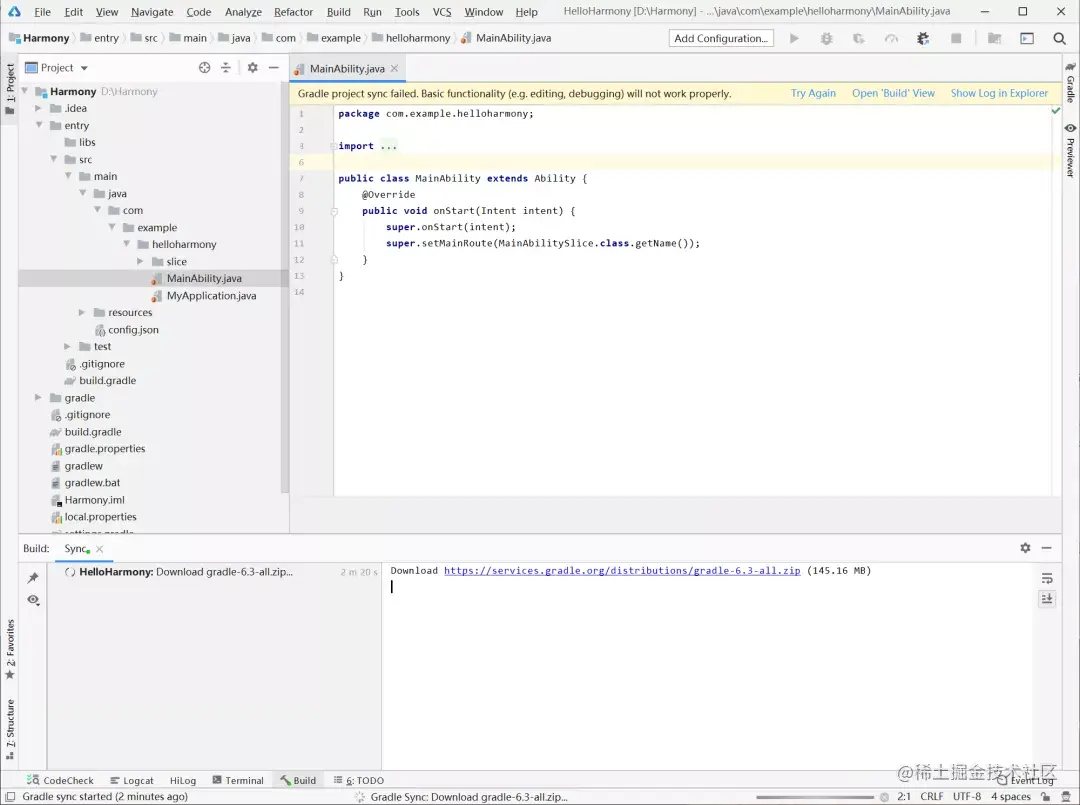Expand the .idea folder

(39, 108)
